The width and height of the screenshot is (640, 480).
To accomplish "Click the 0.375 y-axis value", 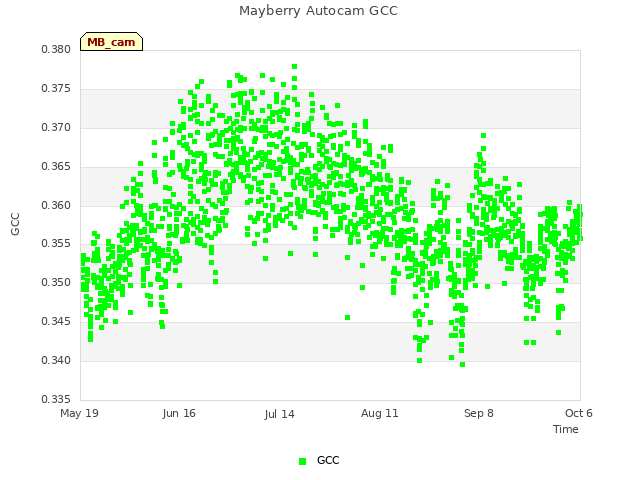I will coord(56,89).
